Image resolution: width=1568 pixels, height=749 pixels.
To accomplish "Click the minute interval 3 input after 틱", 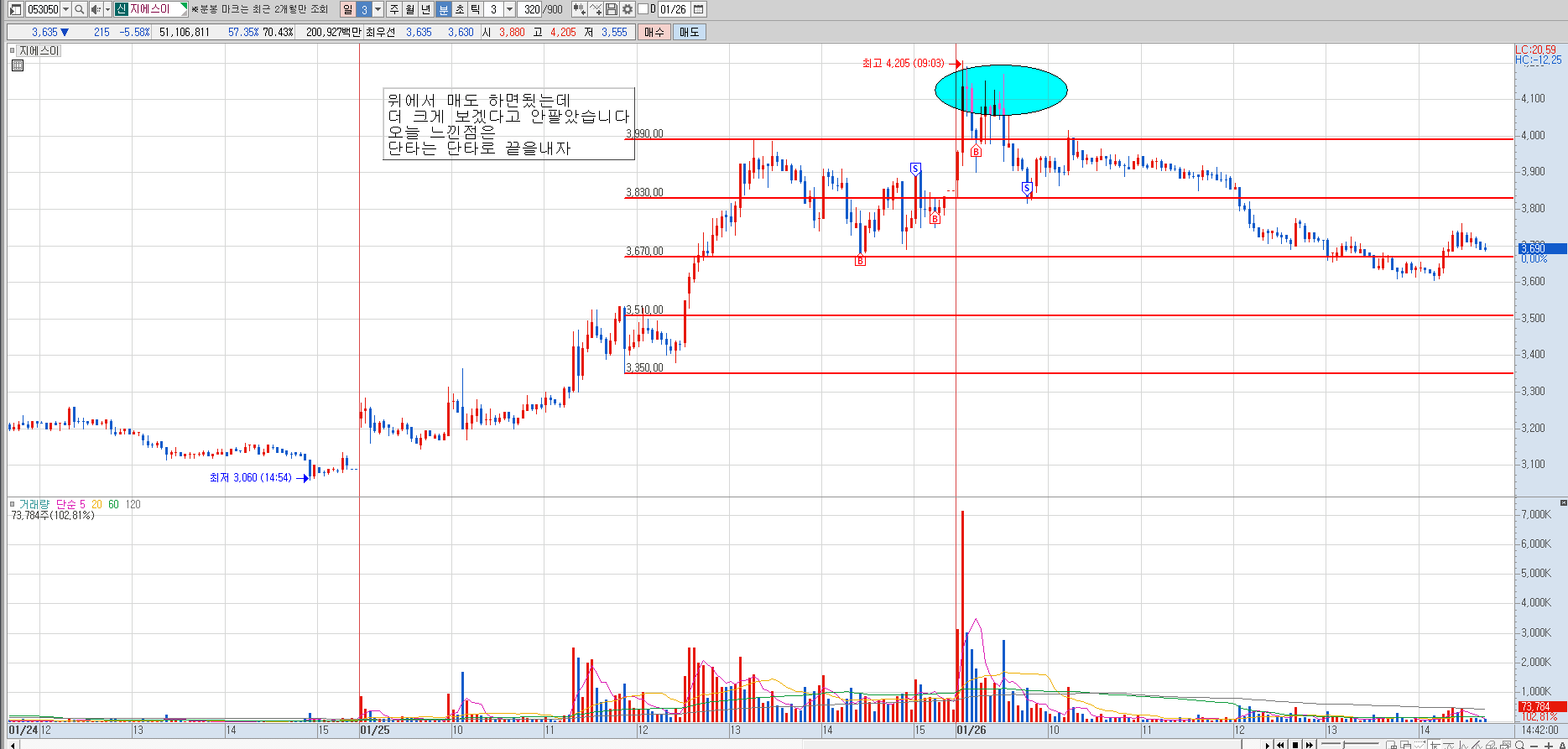I will tap(494, 9).
